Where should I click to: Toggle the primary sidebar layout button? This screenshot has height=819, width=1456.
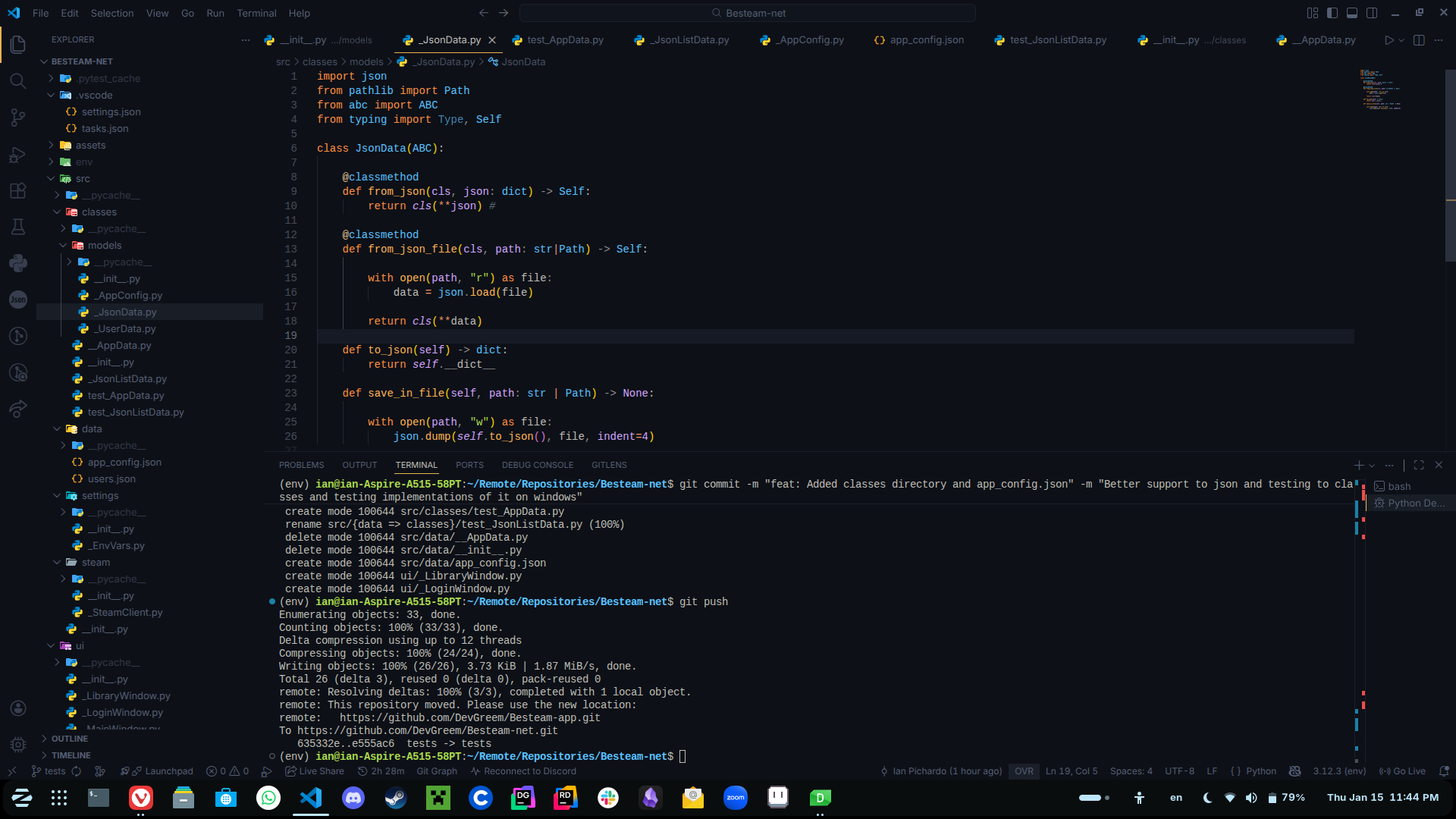click(1332, 13)
